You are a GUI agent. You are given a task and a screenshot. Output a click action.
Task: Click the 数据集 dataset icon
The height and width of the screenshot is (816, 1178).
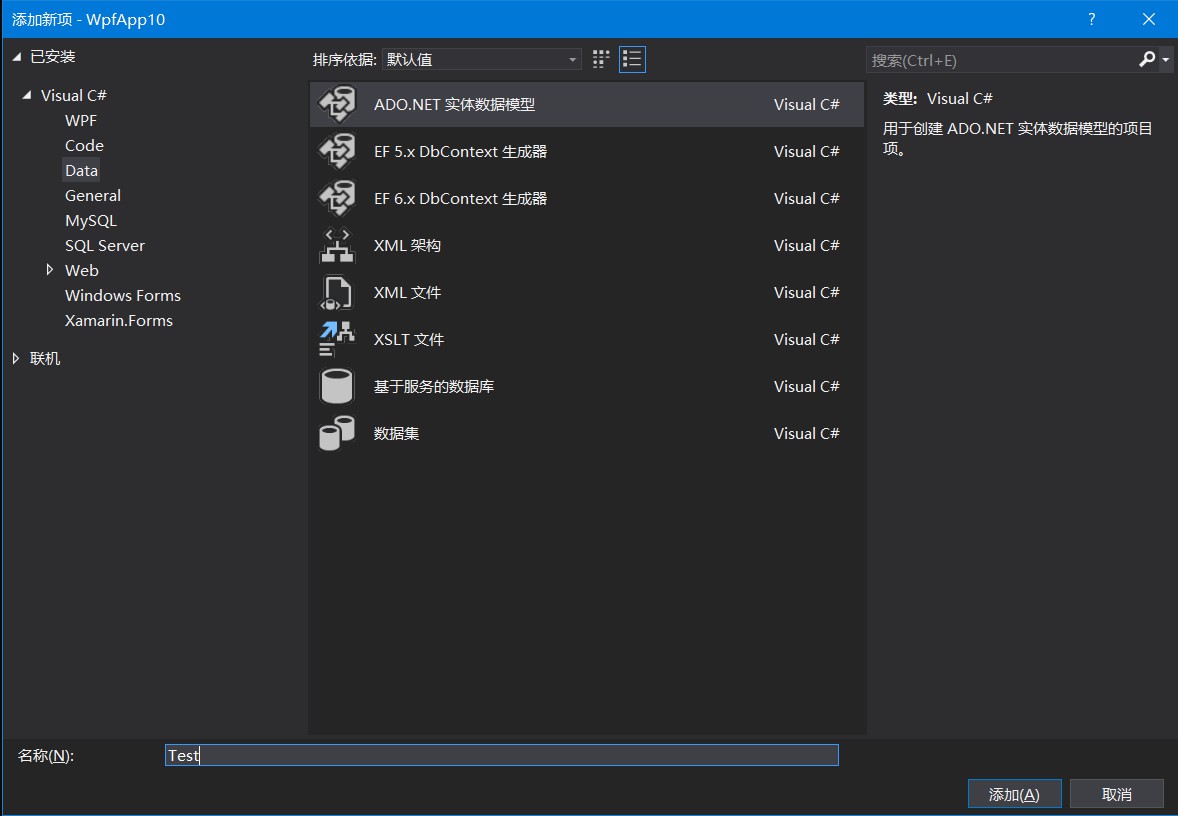pos(337,434)
